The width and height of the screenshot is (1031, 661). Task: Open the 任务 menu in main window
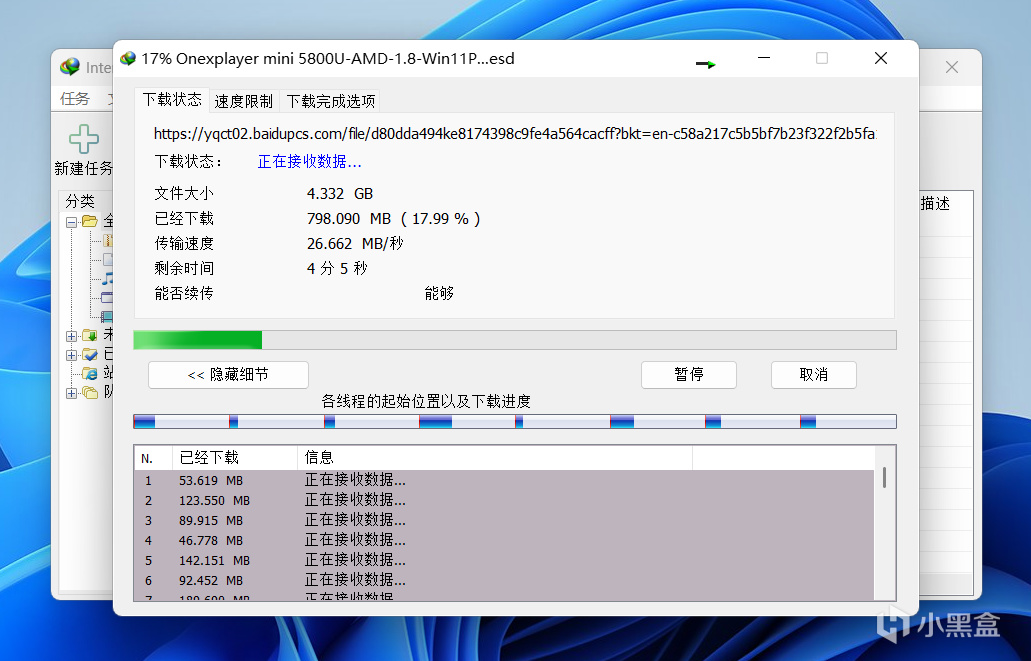[x=75, y=99]
